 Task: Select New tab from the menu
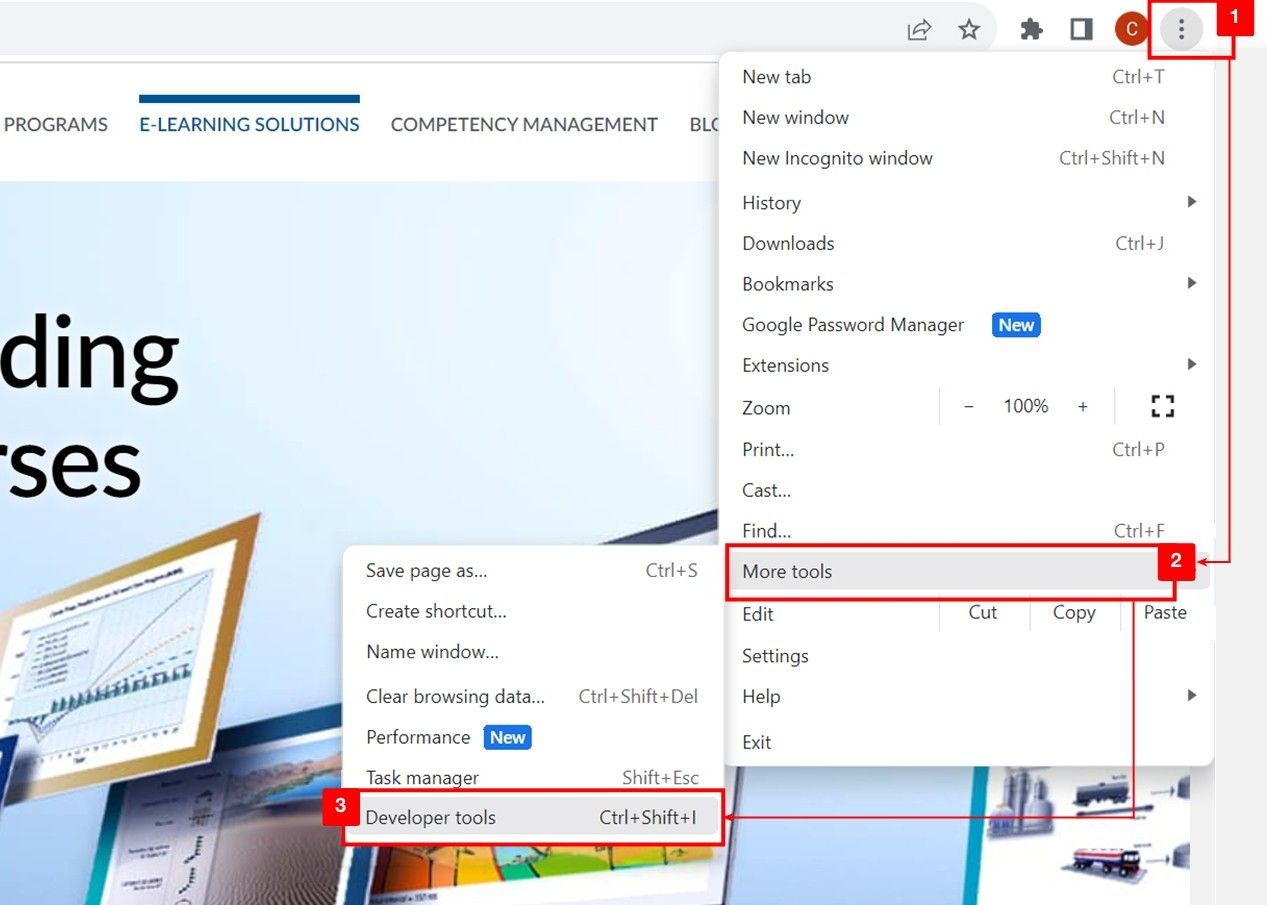pos(966,77)
